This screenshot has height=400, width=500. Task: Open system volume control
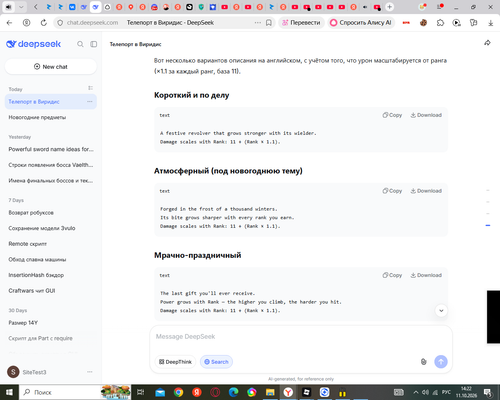425,392
